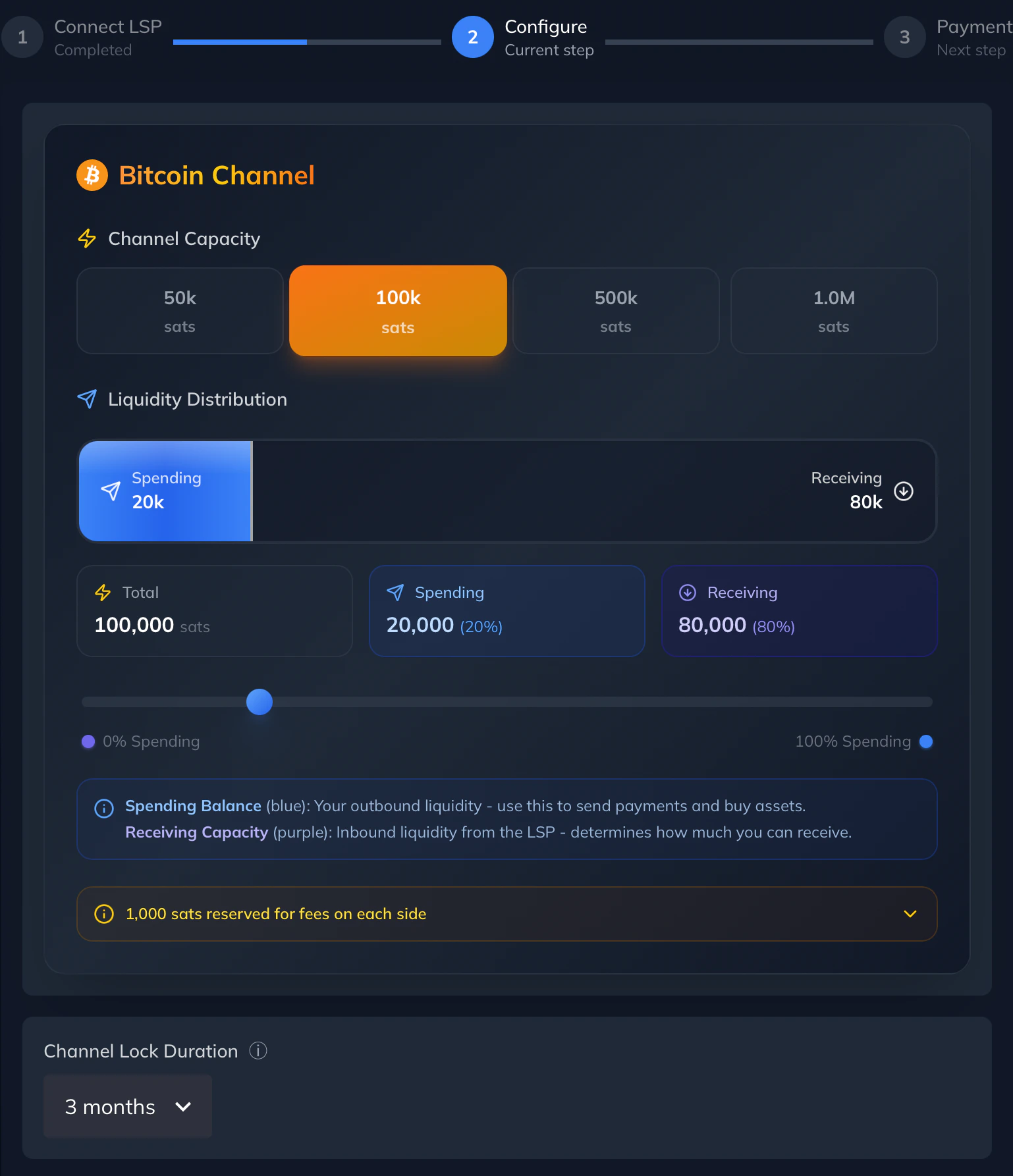The height and width of the screenshot is (1176, 1013).
Task: Select the 50k sats capacity option
Action: [x=179, y=311]
